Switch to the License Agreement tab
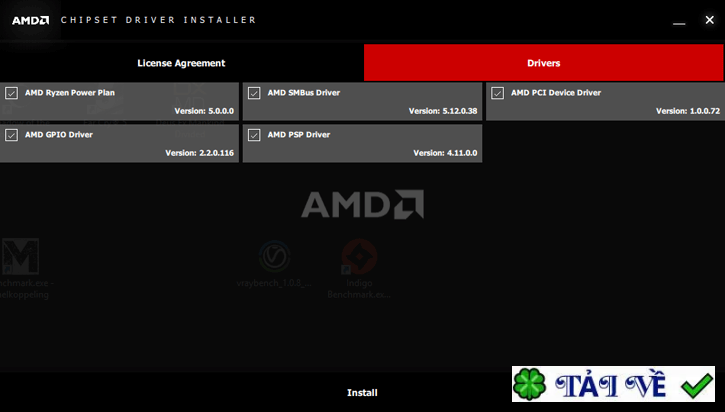Viewport: 725px width, 412px height. pos(181,63)
